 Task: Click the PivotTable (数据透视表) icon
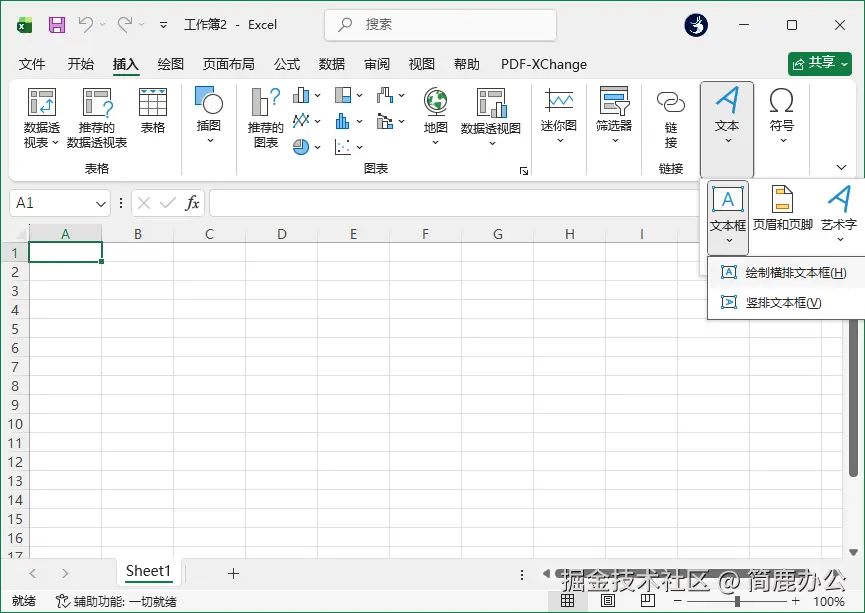point(42,102)
